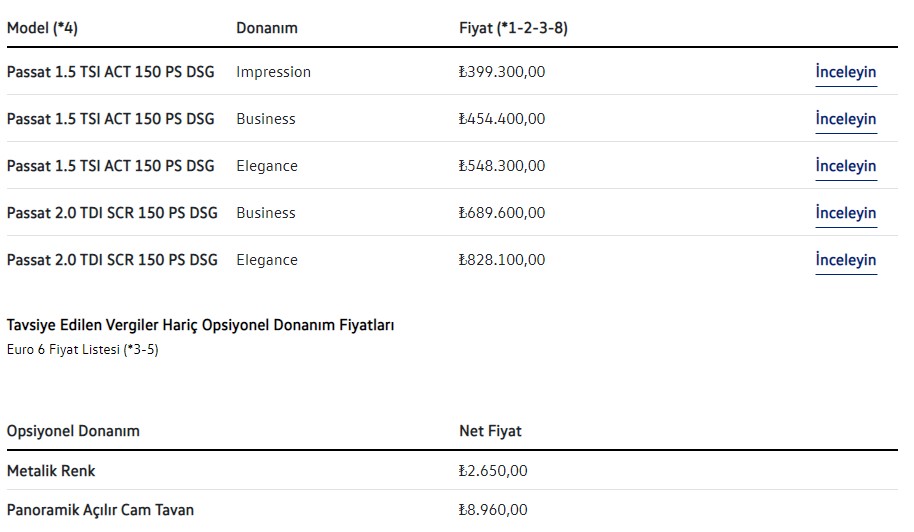The height and width of the screenshot is (532, 914).
Task: Select the ₺689.600,00 price
Action: pos(502,213)
